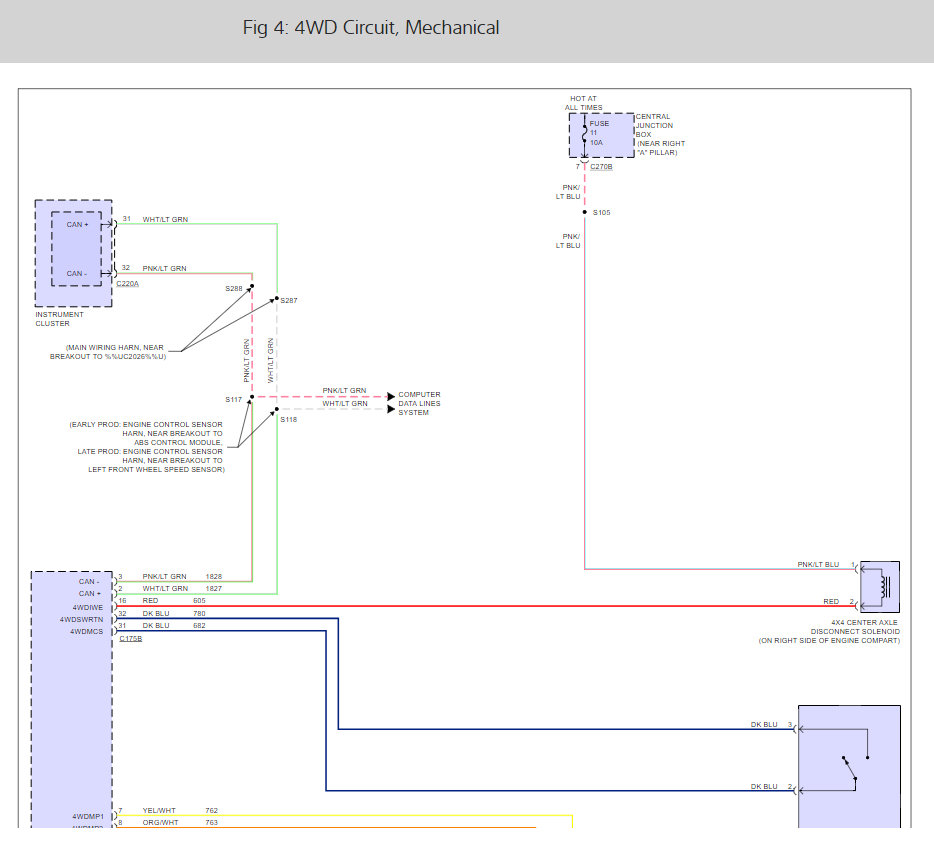Screen dimensions: 934x850
Task: Click the C270B connector label
Action: (601, 167)
